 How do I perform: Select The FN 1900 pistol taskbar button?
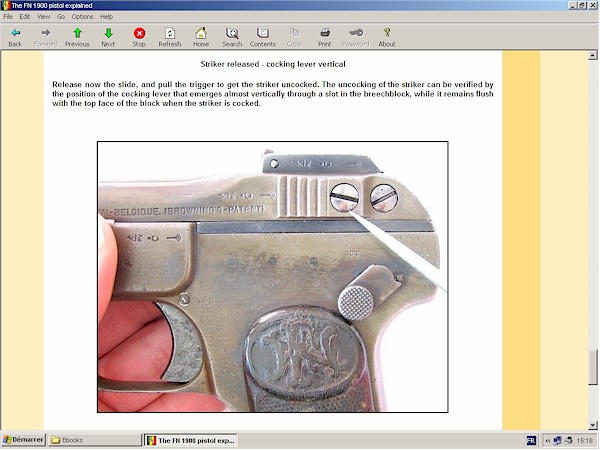(x=191, y=440)
